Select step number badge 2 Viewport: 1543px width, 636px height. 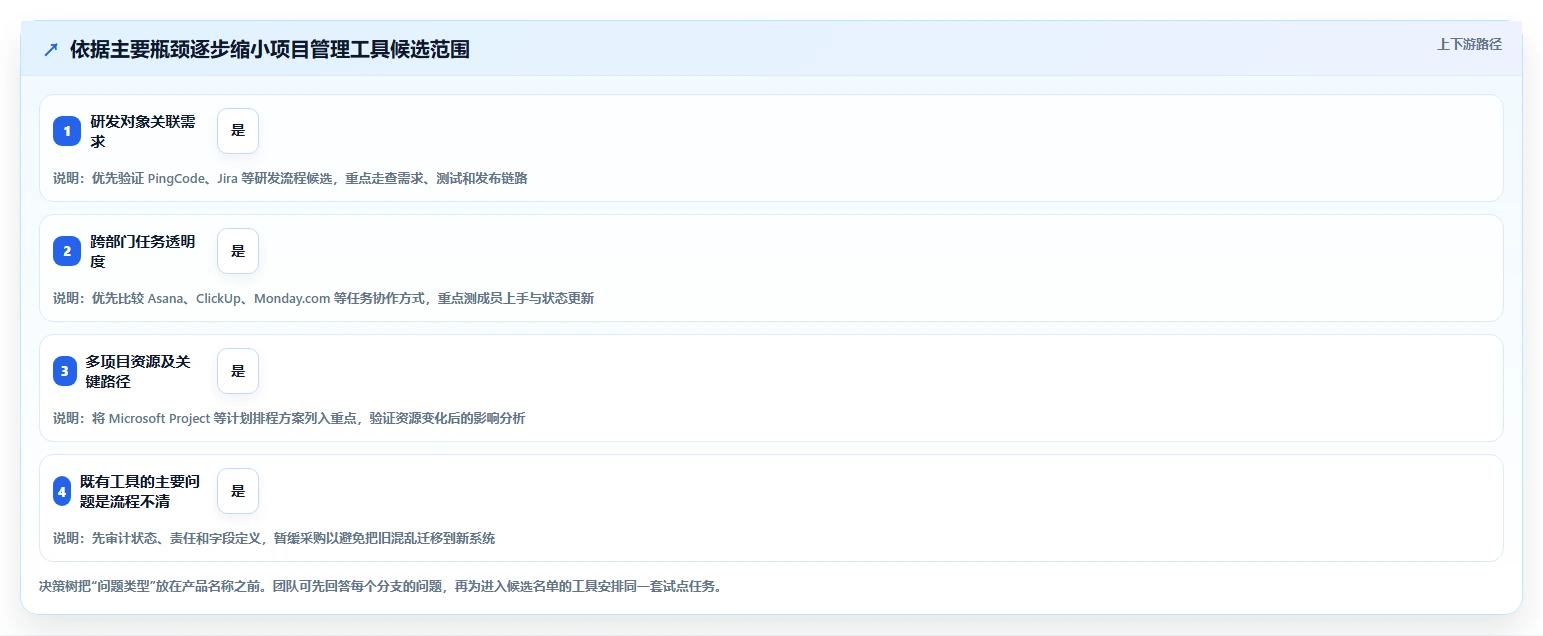(x=67, y=251)
